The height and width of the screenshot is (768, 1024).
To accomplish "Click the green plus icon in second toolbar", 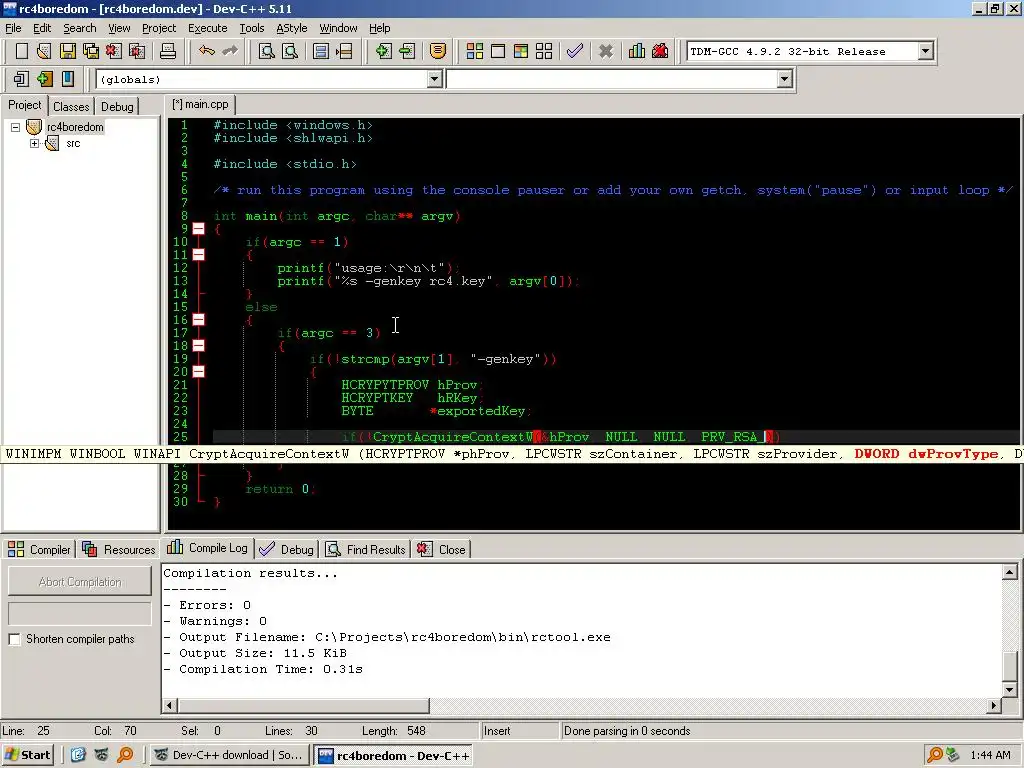I will click(44, 79).
